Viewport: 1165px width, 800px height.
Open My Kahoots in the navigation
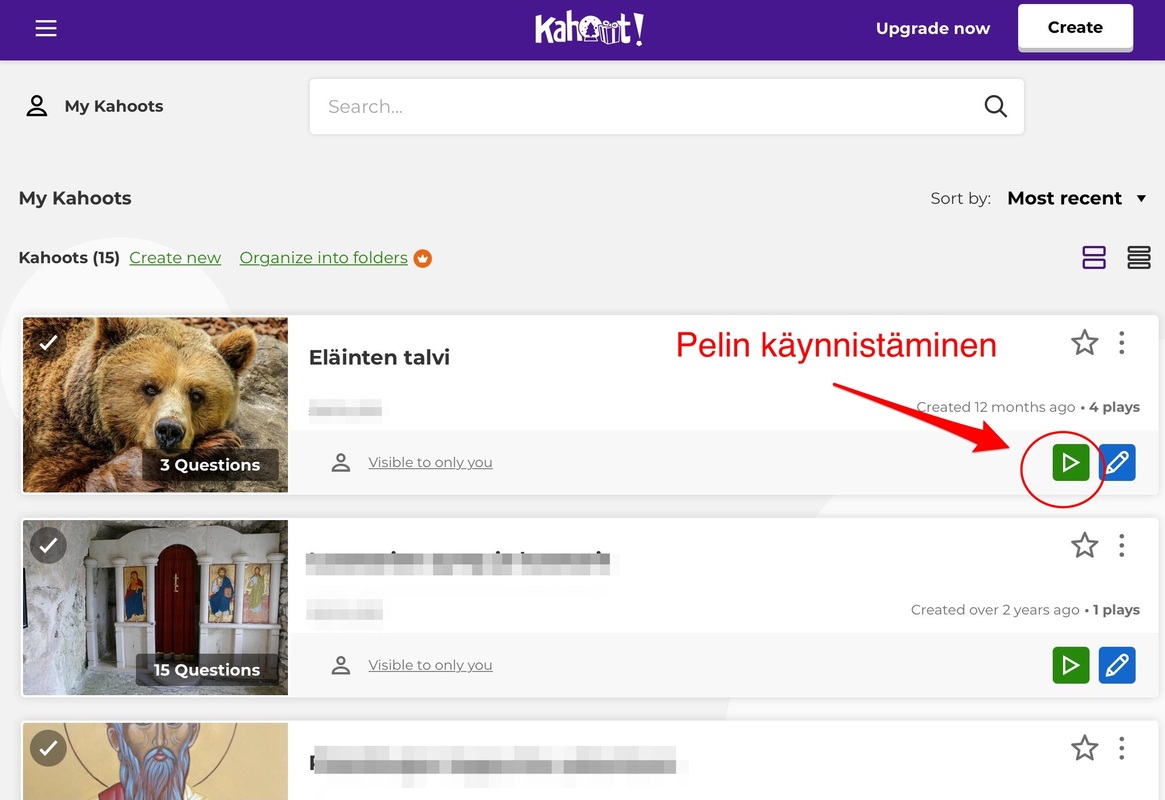95,106
